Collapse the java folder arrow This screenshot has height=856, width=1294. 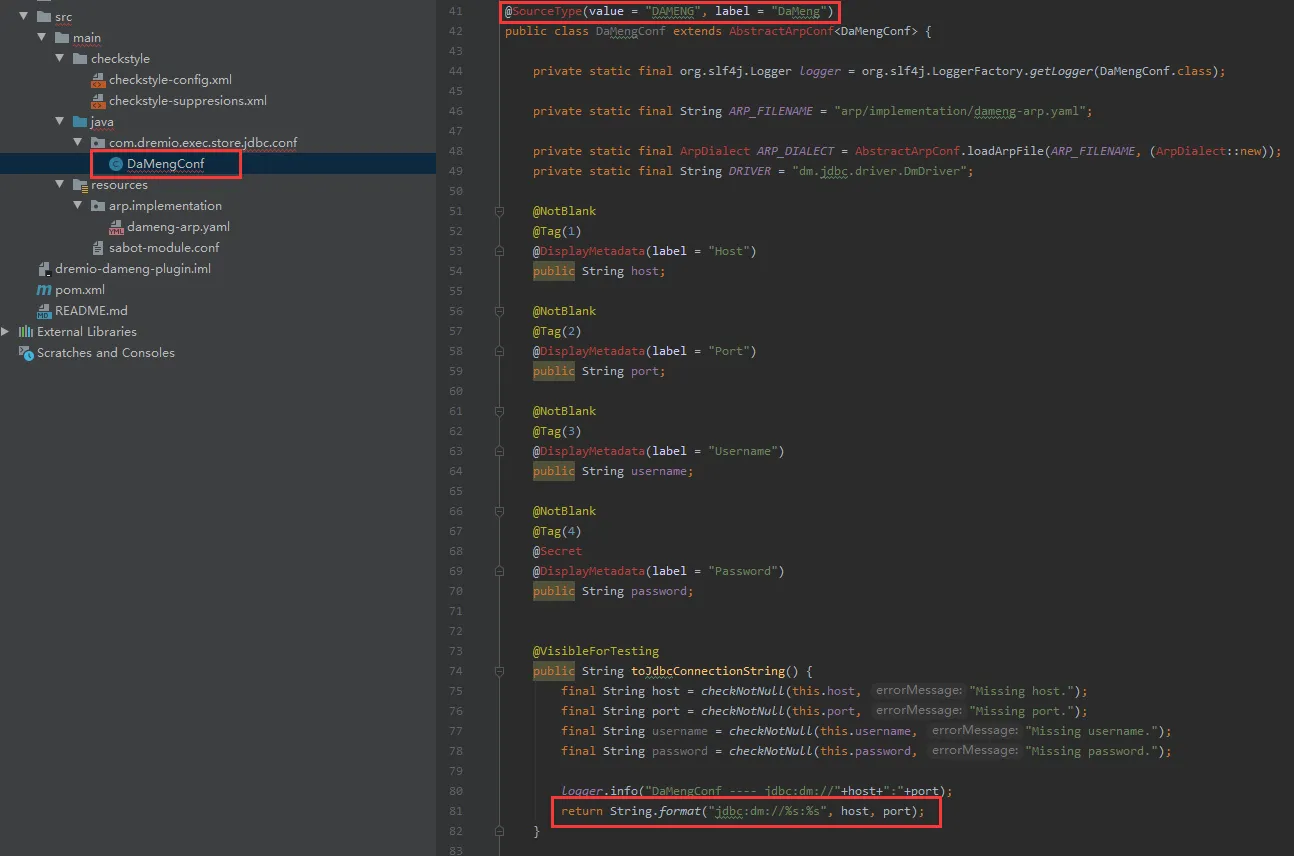point(59,121)
